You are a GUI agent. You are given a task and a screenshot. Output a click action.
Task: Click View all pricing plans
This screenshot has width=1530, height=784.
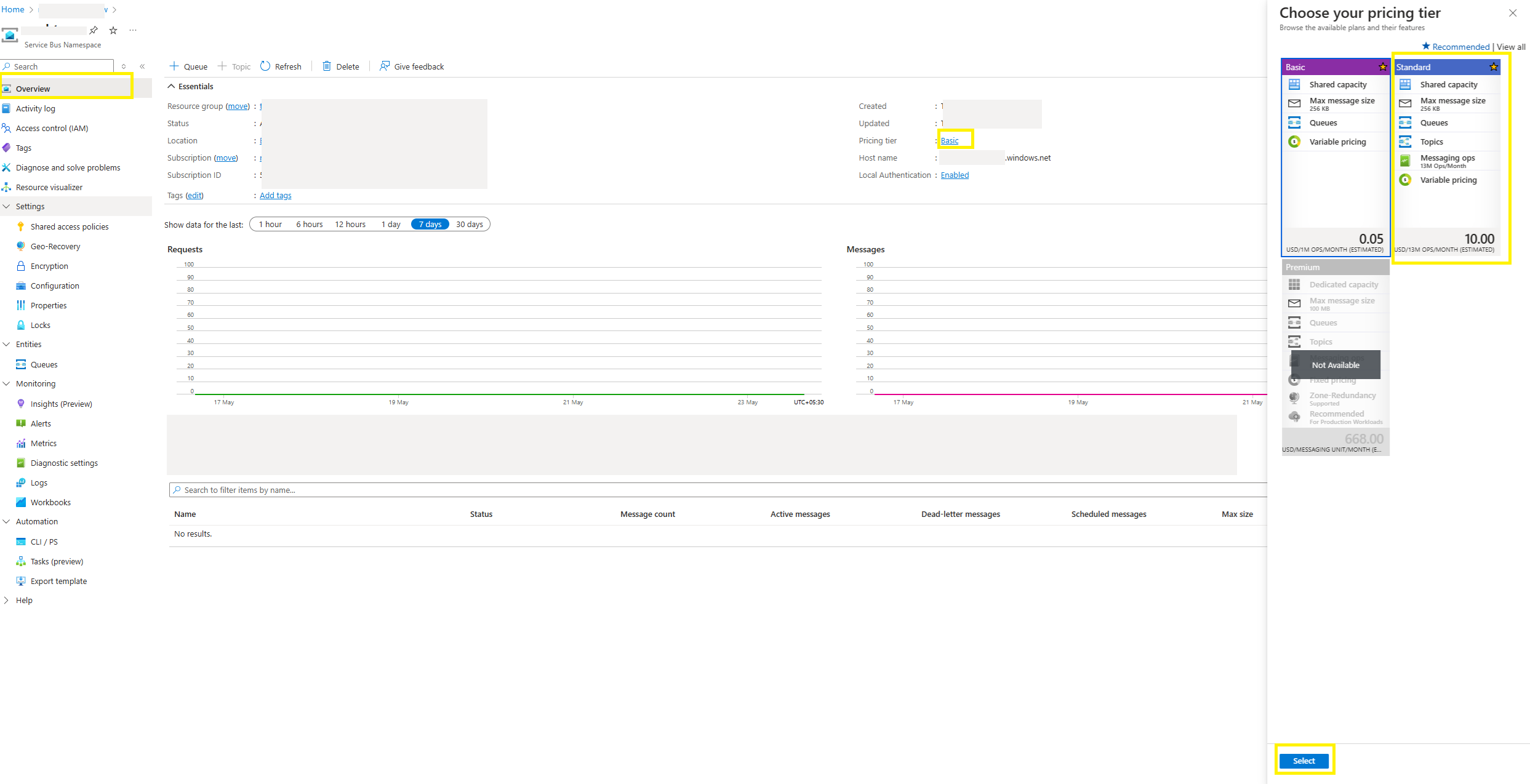1511,47
